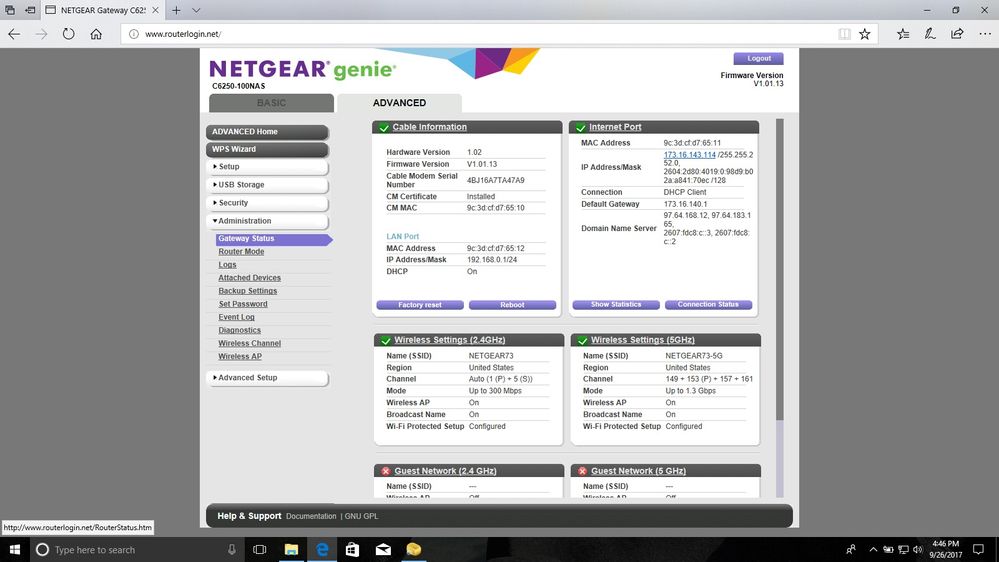Click the browser home icon
This screenshot has width=999, height=562.
pos(96,33)
